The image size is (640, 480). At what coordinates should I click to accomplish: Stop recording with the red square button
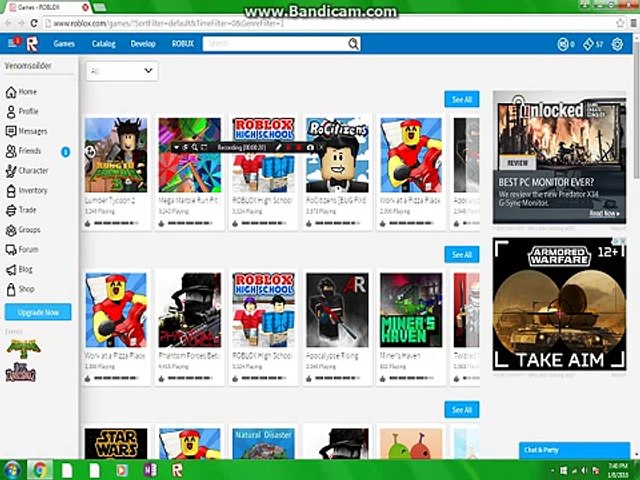click(299, 147)
